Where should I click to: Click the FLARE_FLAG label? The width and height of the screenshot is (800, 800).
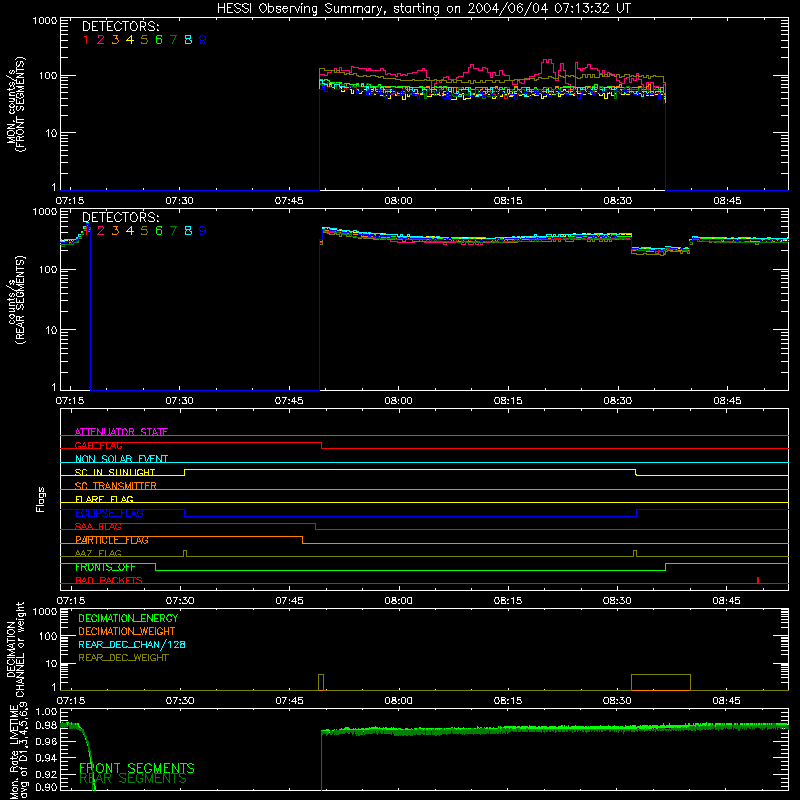tap(104, 499)
